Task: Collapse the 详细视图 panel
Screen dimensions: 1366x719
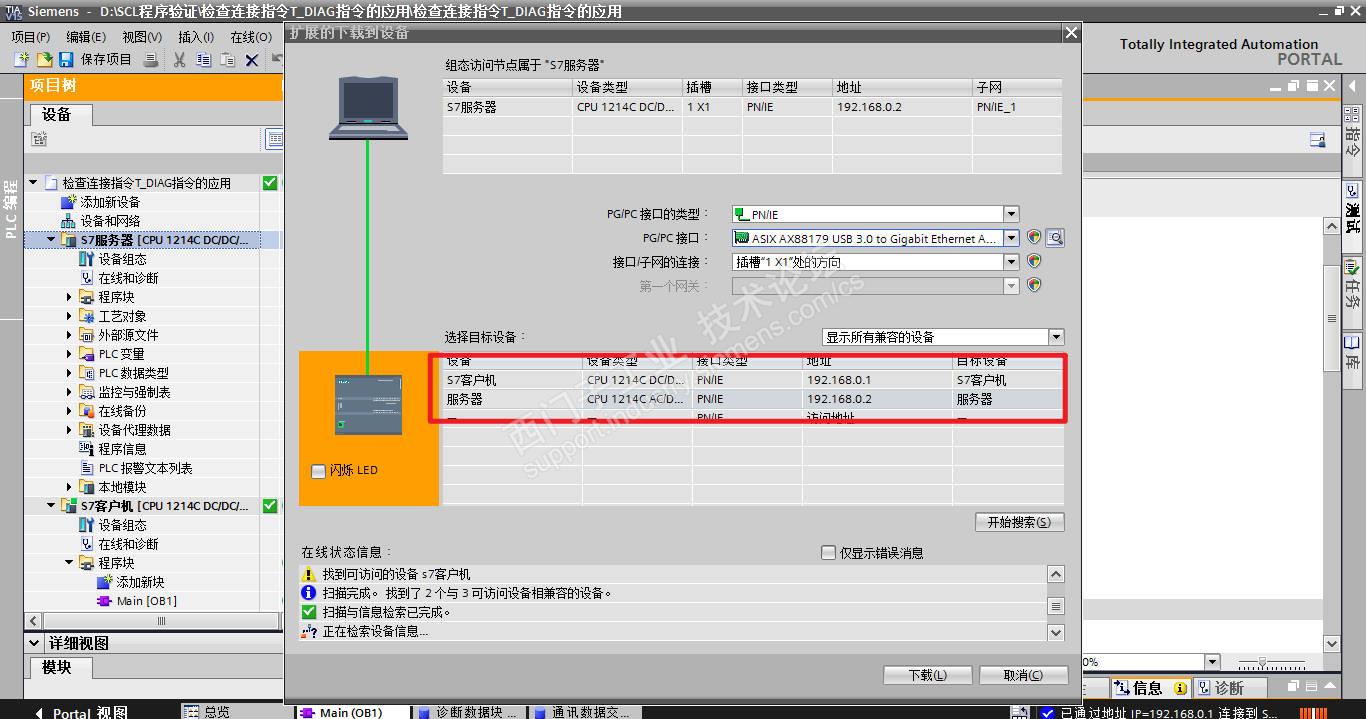Action: pyautogui.click(x=35, y=643)
